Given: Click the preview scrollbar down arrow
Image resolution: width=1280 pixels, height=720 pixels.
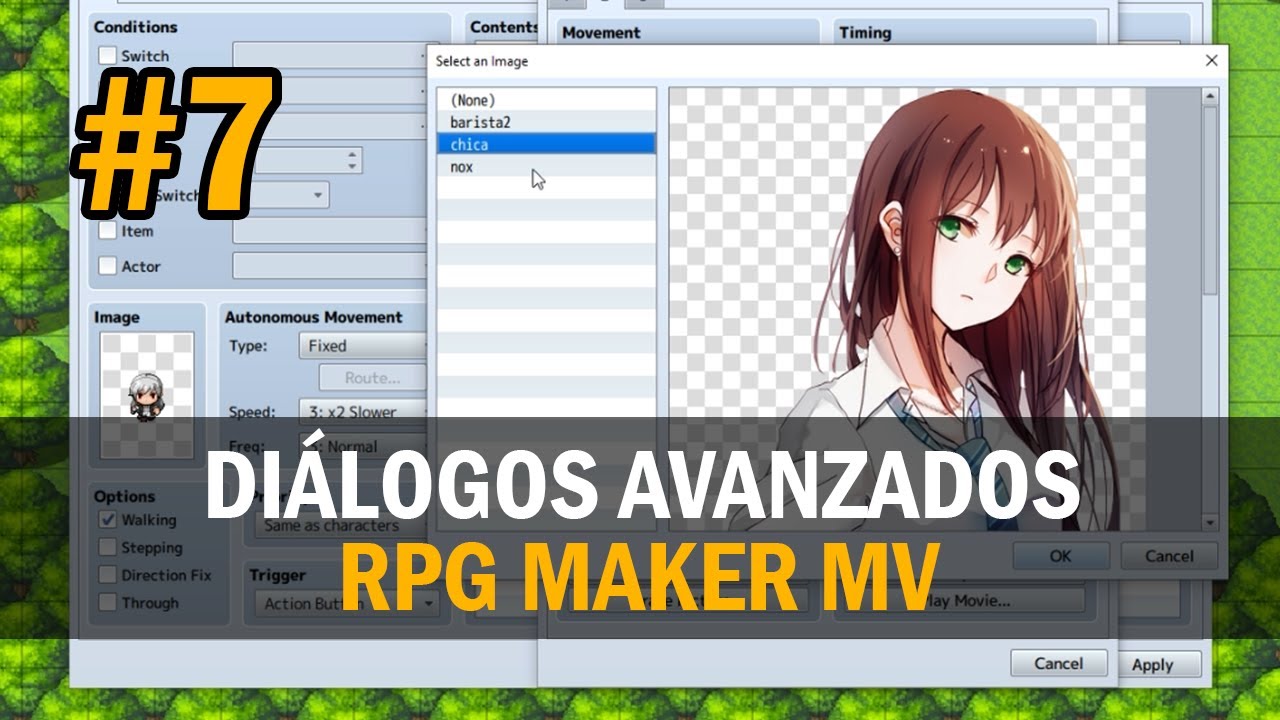Looking at the screenshot, I should tap(1210, 522).
